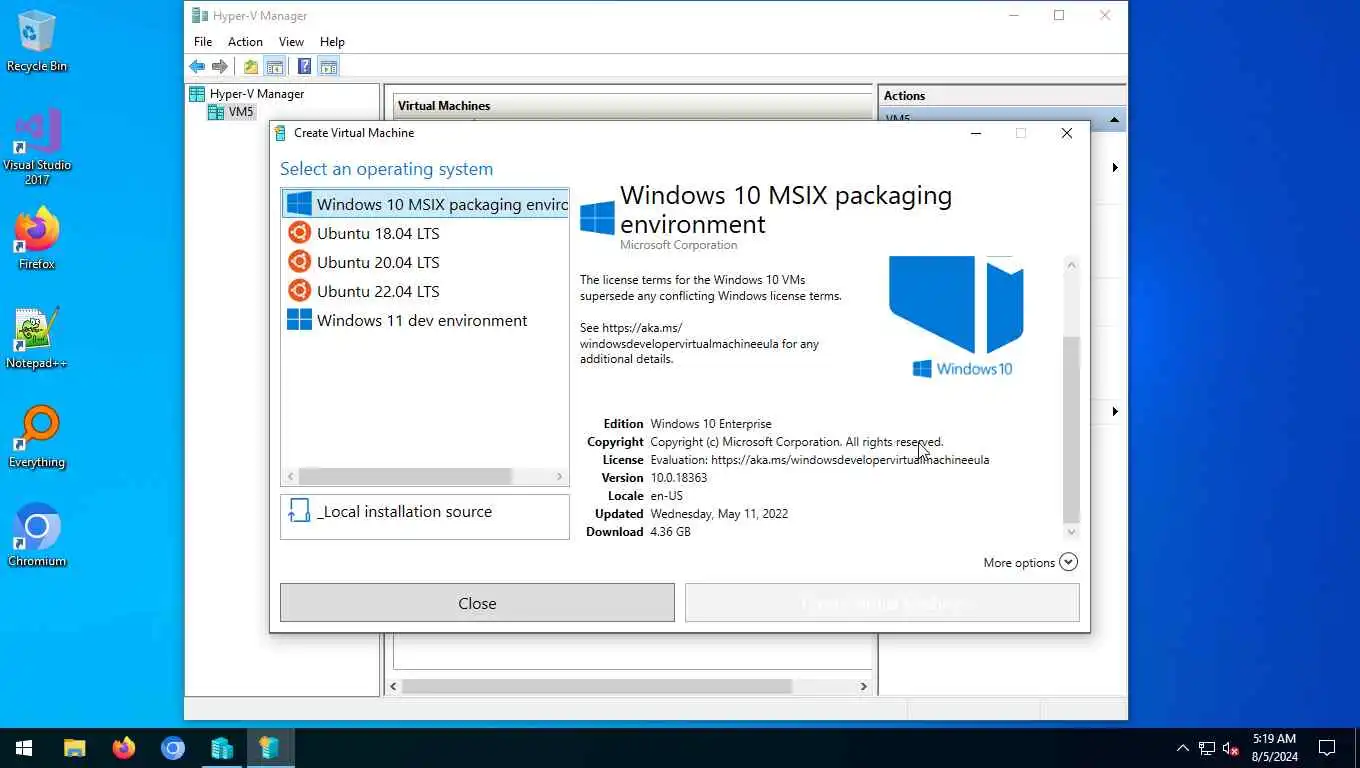Choose Ubuntu 20.04 LTS from the OS list
Screen dimensions: 1360x768
click(425, 262)
